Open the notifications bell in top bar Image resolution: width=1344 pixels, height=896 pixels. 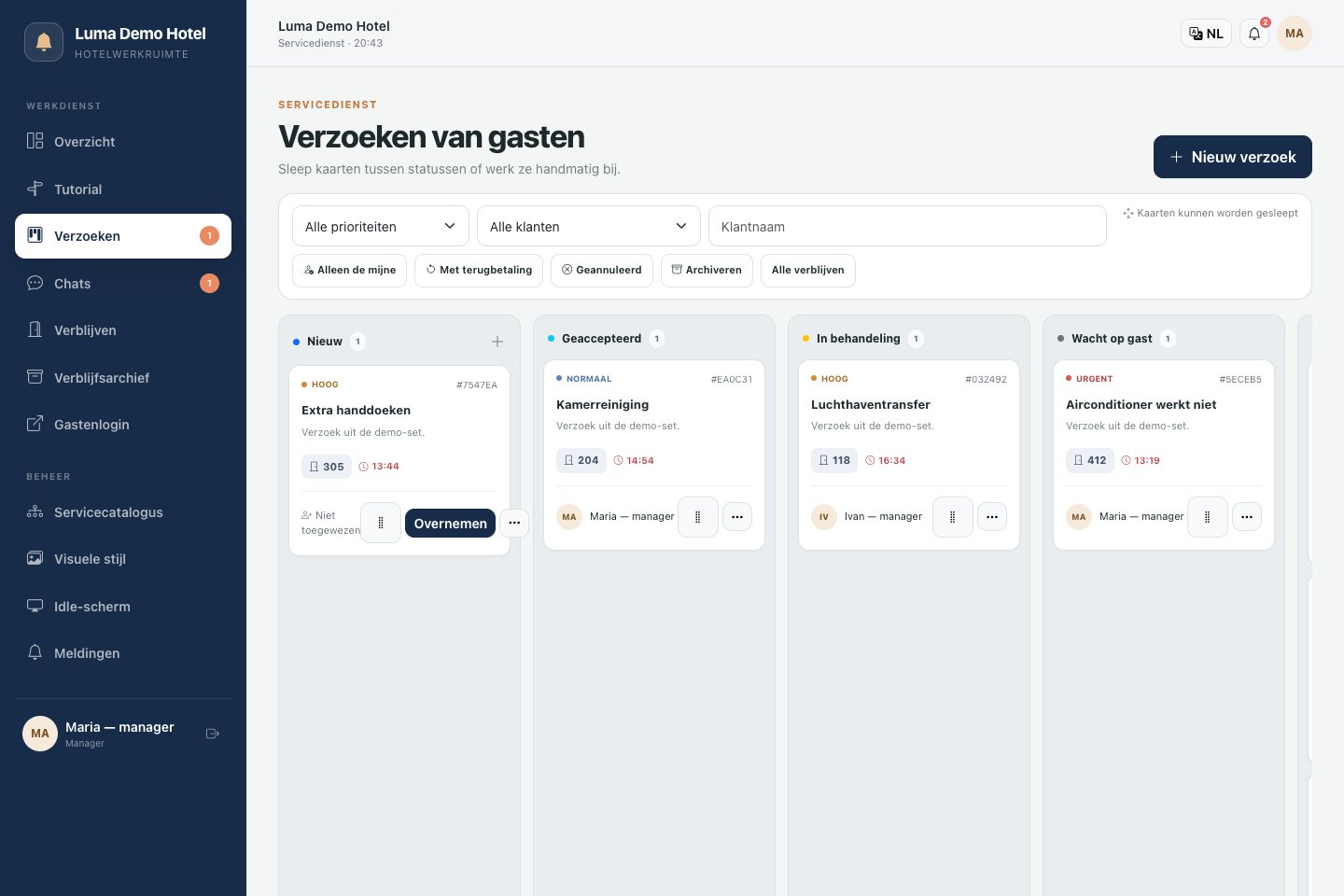pos(1254,34)
